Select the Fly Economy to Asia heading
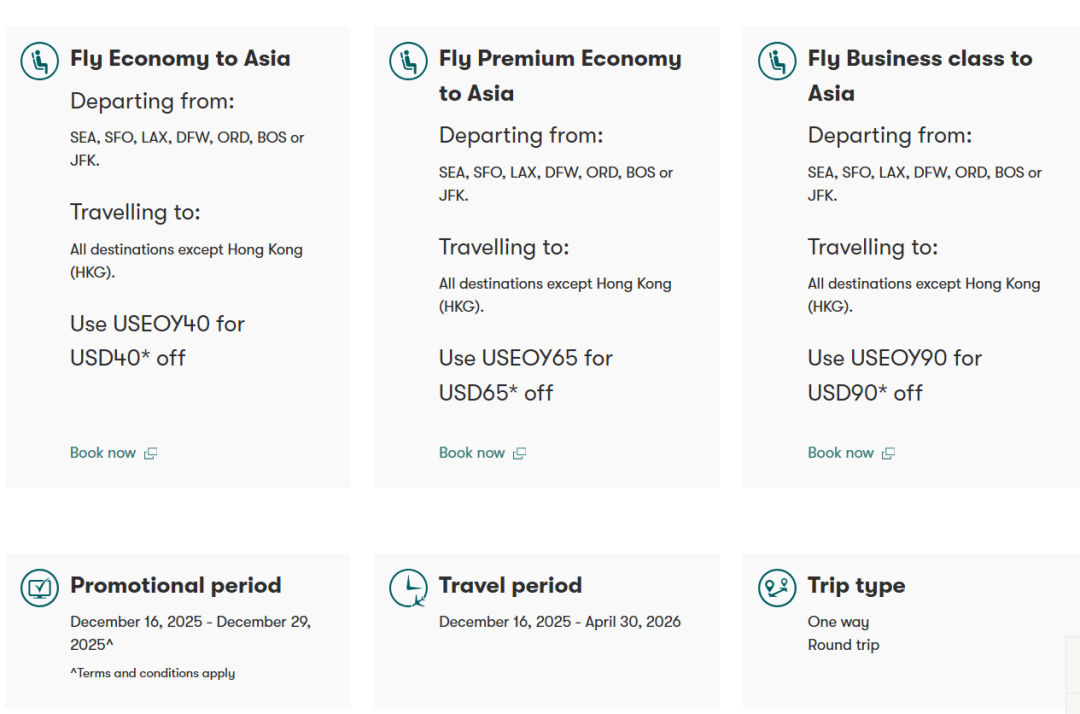1080x714 pixels. pyautogui.click(x=180, y=59)
